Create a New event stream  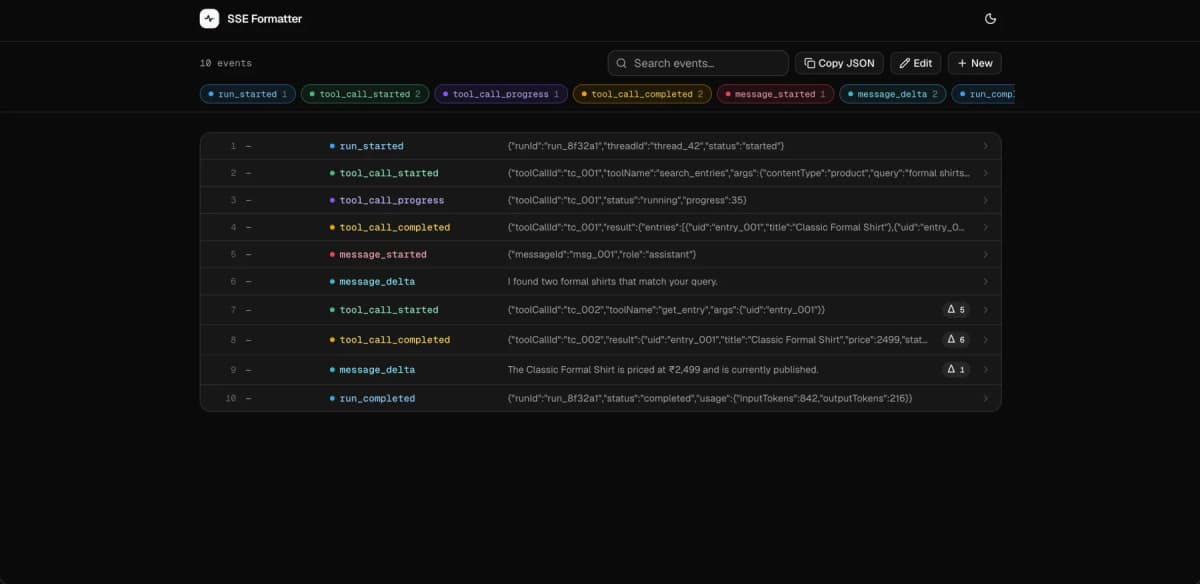tap(975, 63)
